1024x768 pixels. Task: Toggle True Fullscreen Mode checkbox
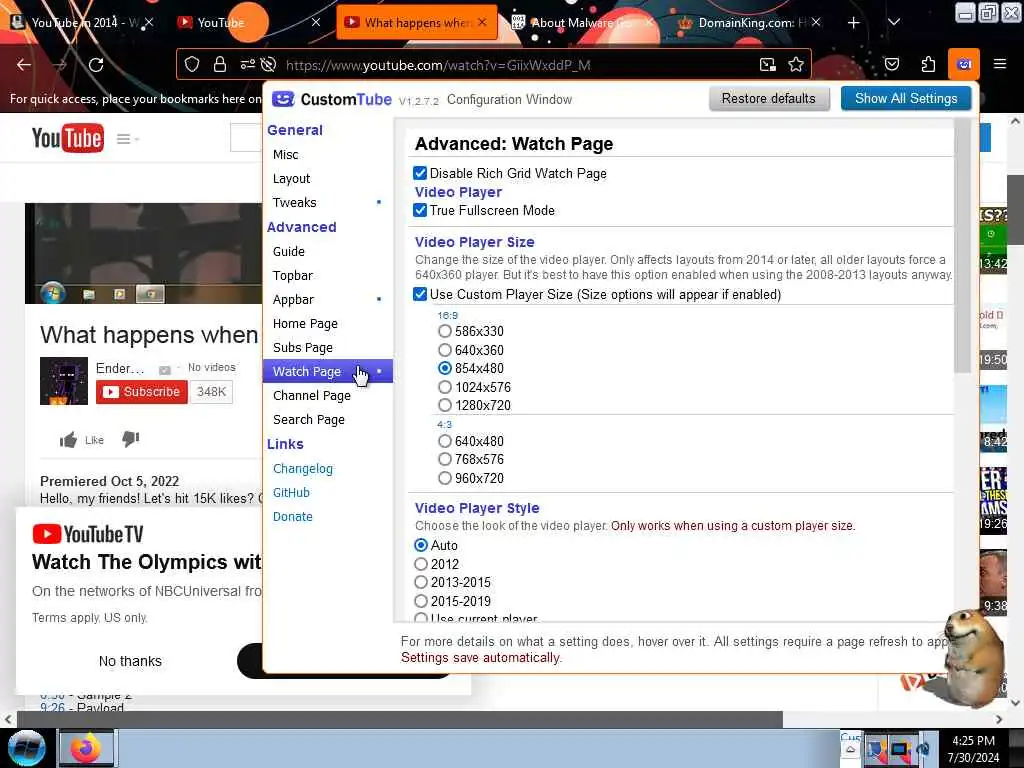(x=420, y=210)
